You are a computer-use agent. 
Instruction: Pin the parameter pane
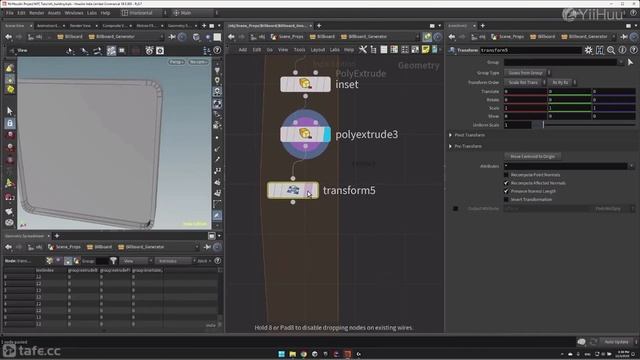coord(624,37)
